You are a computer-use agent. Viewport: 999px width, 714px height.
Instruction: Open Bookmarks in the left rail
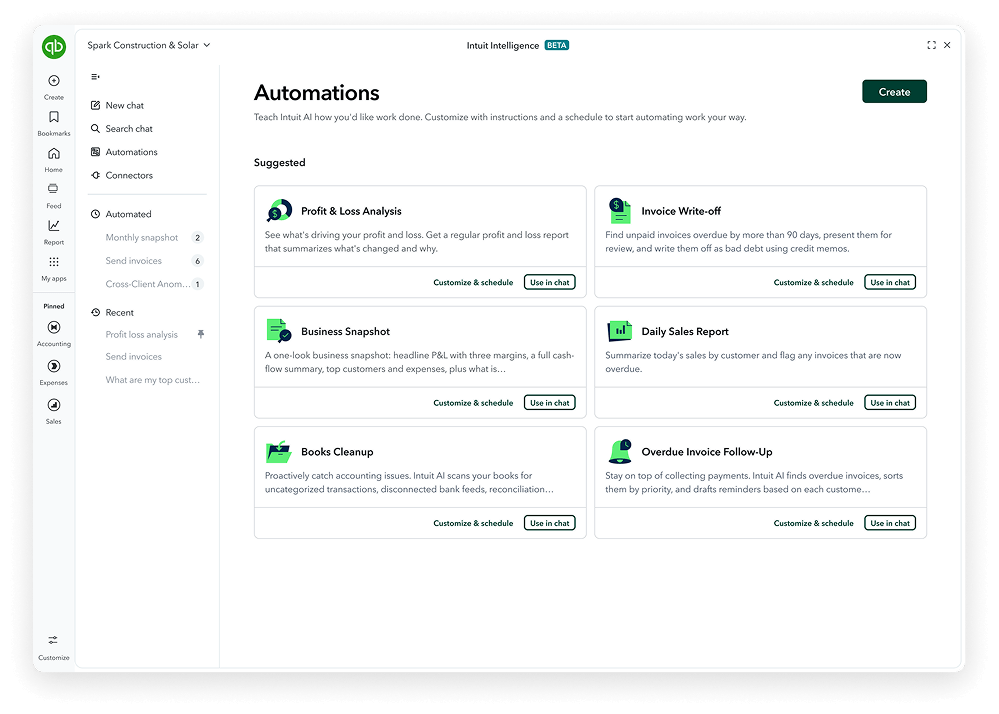tap(54, 117)
